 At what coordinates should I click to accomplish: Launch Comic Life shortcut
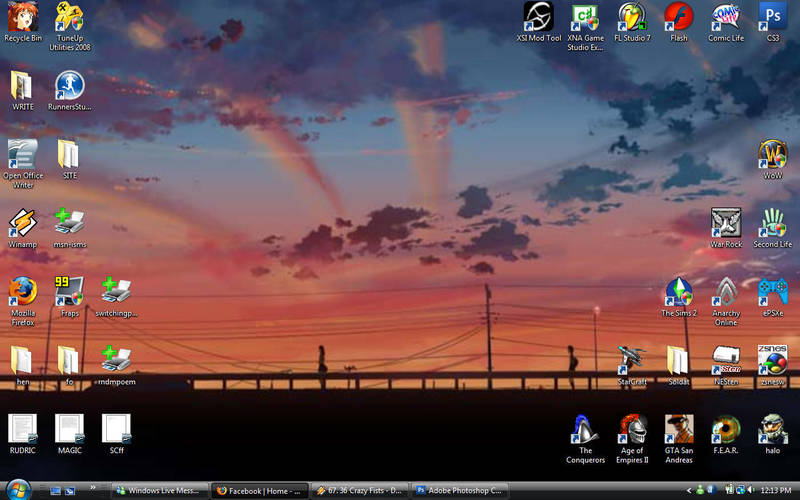726,22
